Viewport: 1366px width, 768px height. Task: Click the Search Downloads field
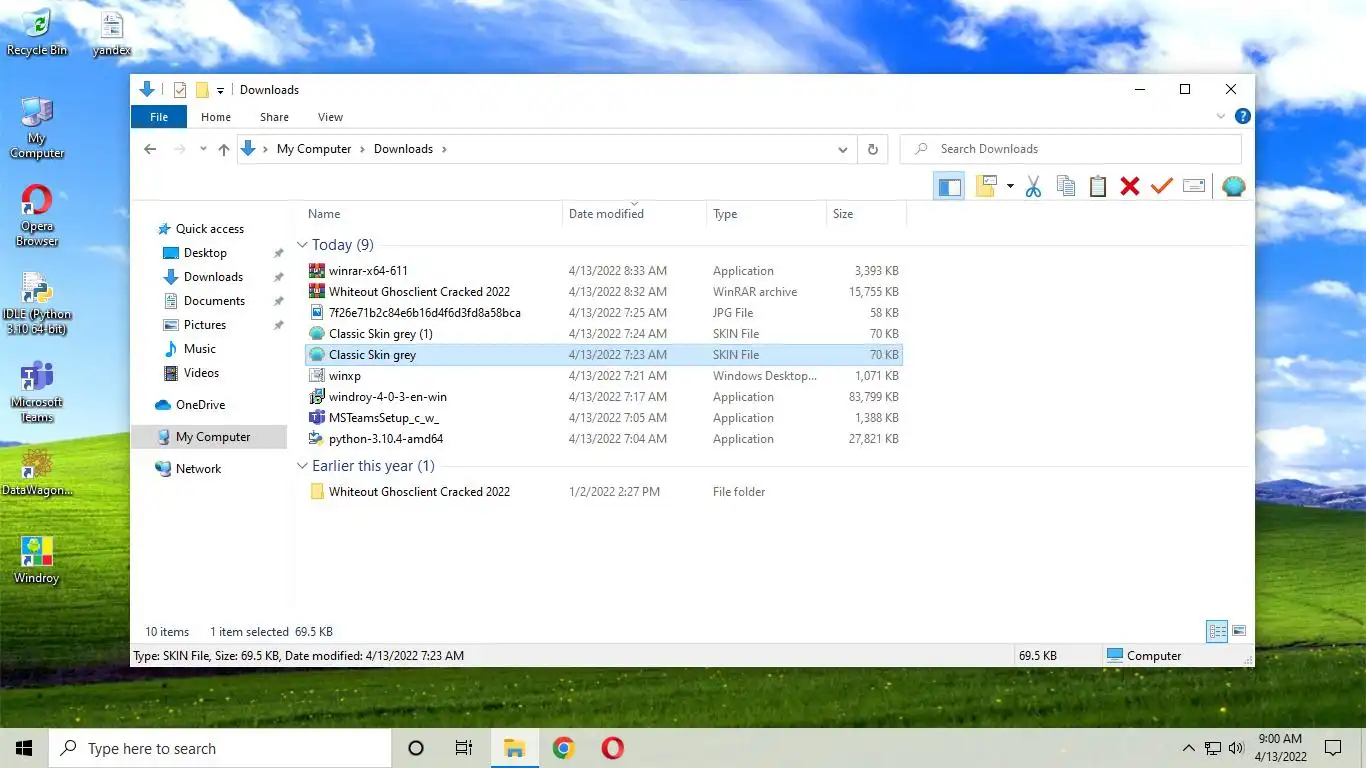(x=1071, y=149)
